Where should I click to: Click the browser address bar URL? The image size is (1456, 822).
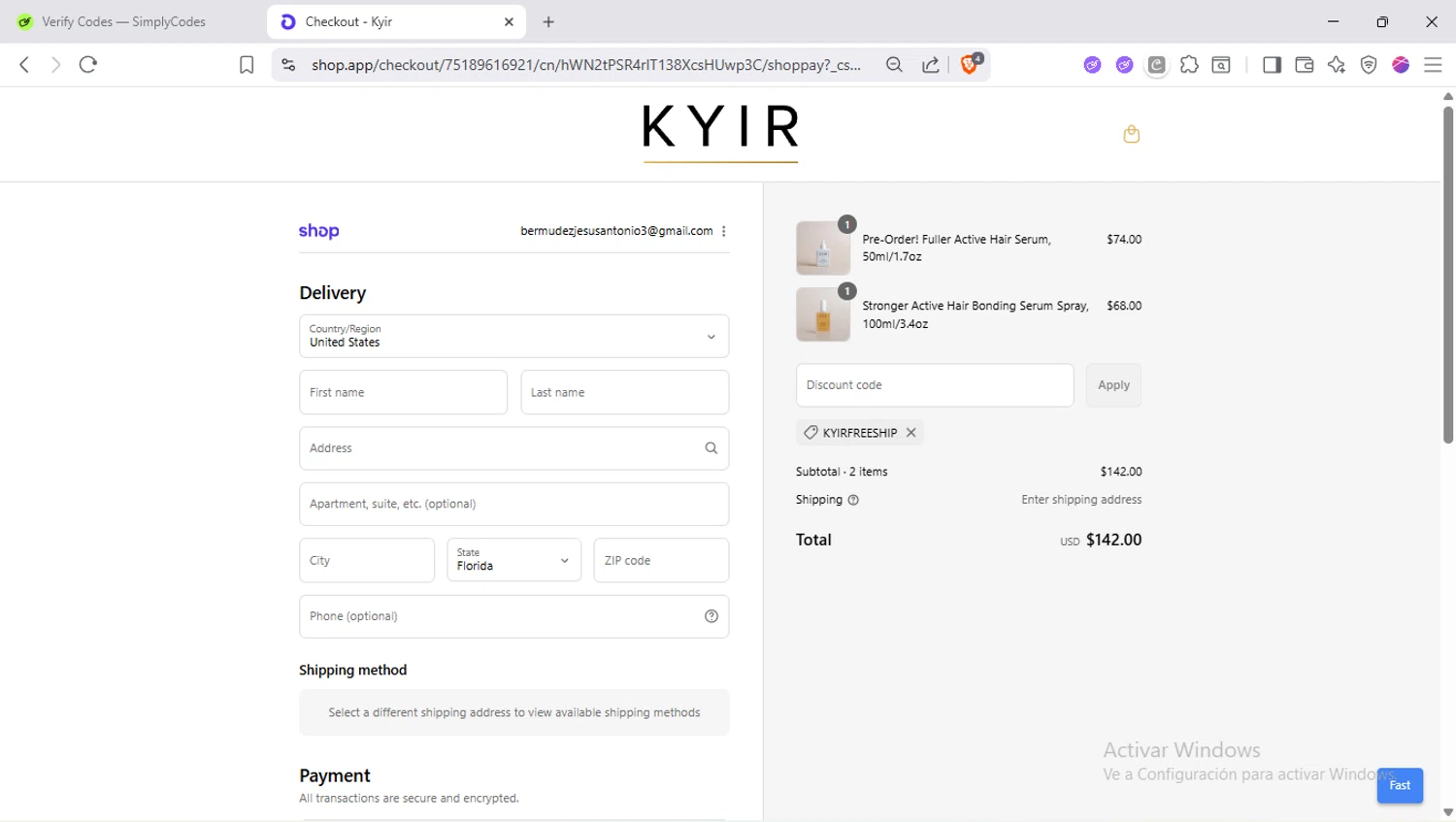586,65
